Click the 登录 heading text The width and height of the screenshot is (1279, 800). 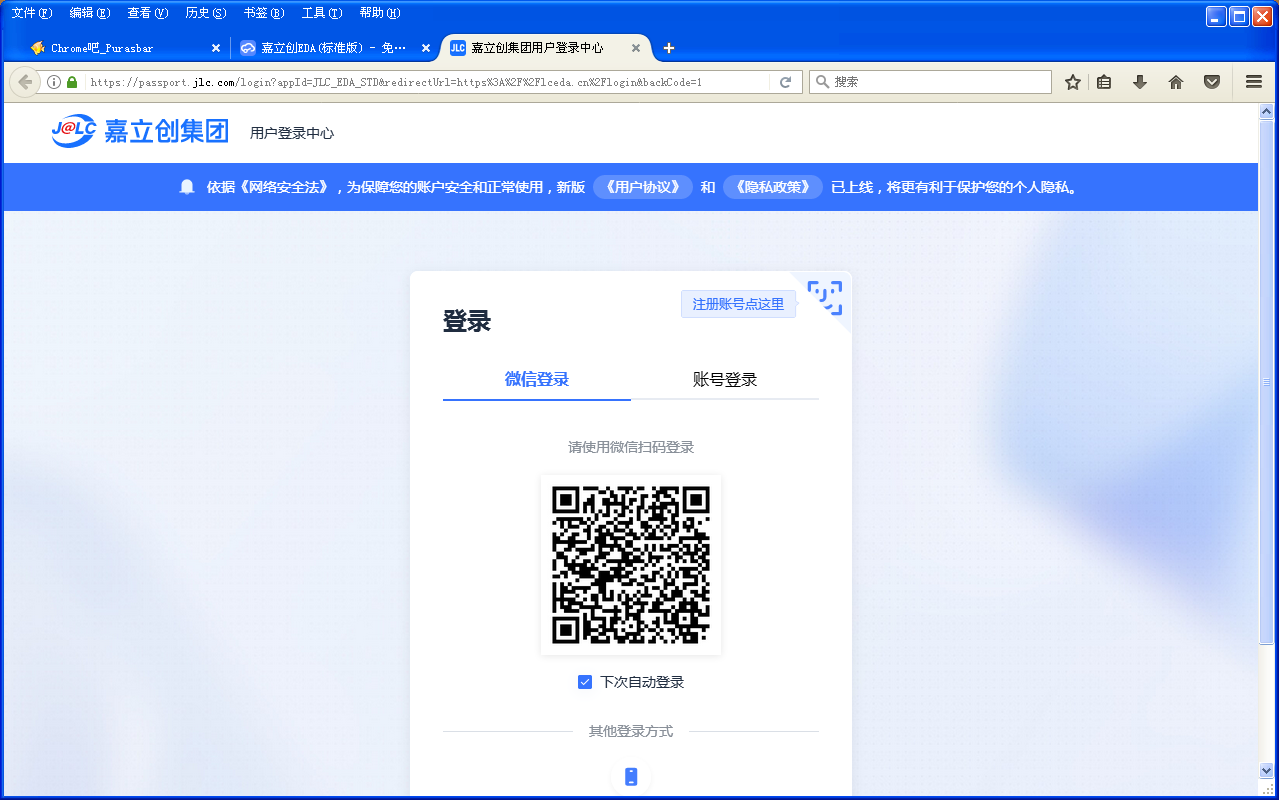[467, 322]
